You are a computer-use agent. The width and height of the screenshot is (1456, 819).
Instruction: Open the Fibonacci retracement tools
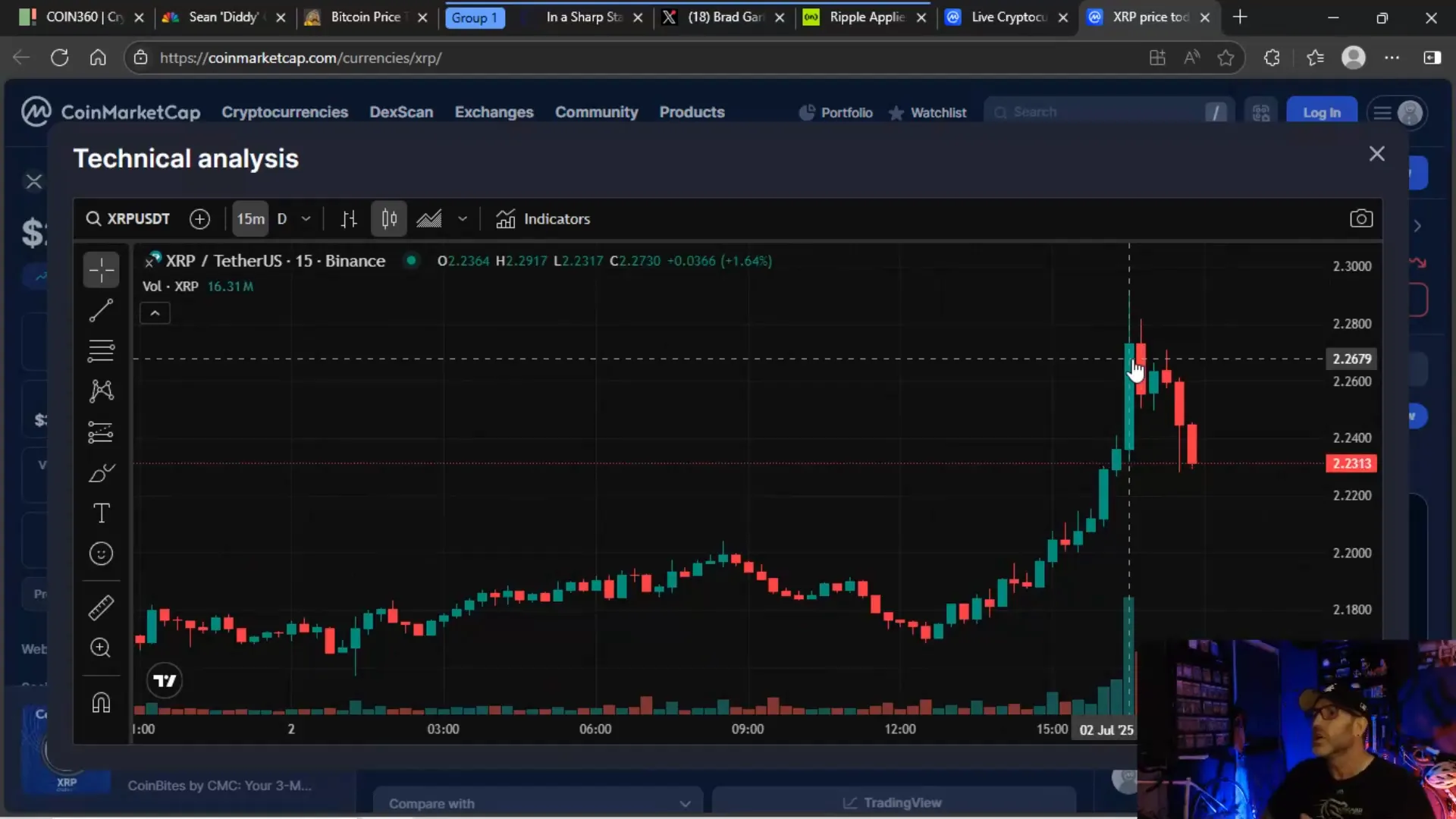click(101, 350)
